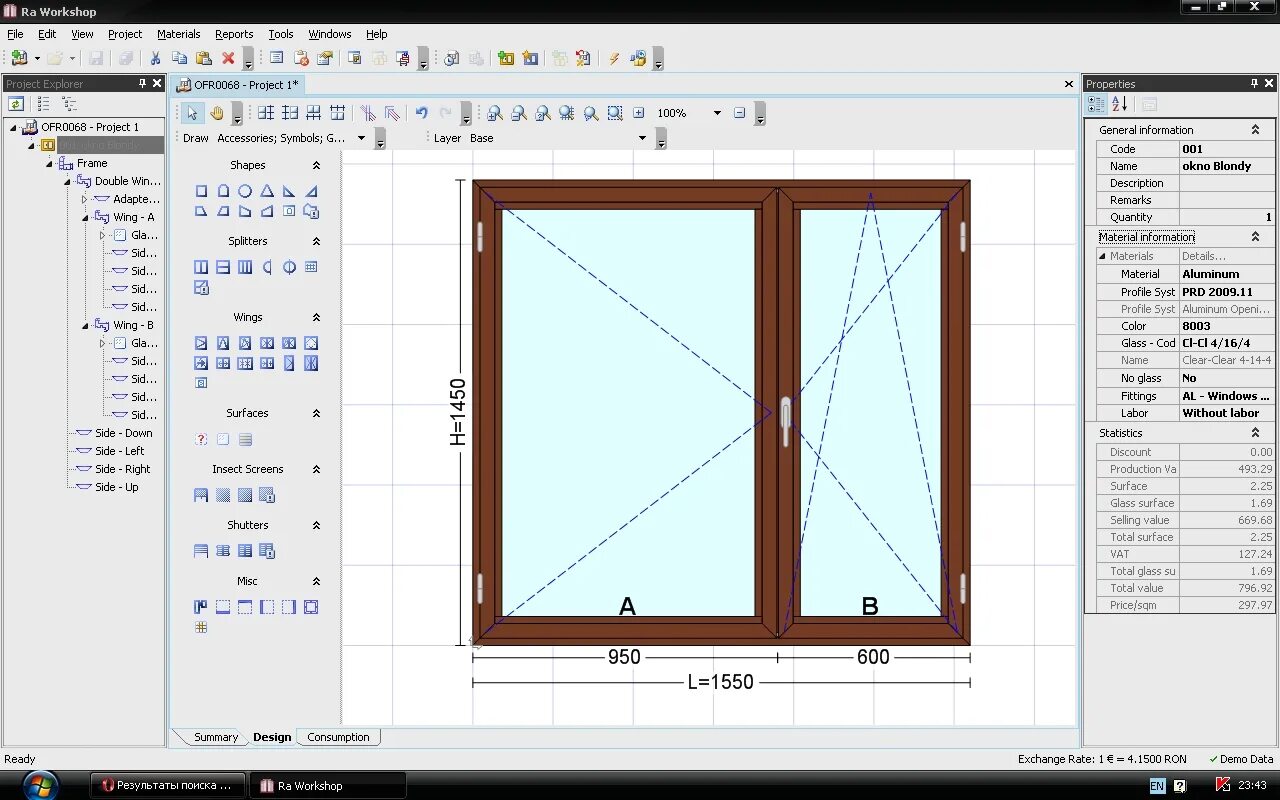
Task: Click the first insect screen icon
Action: (x=201, y=495)
